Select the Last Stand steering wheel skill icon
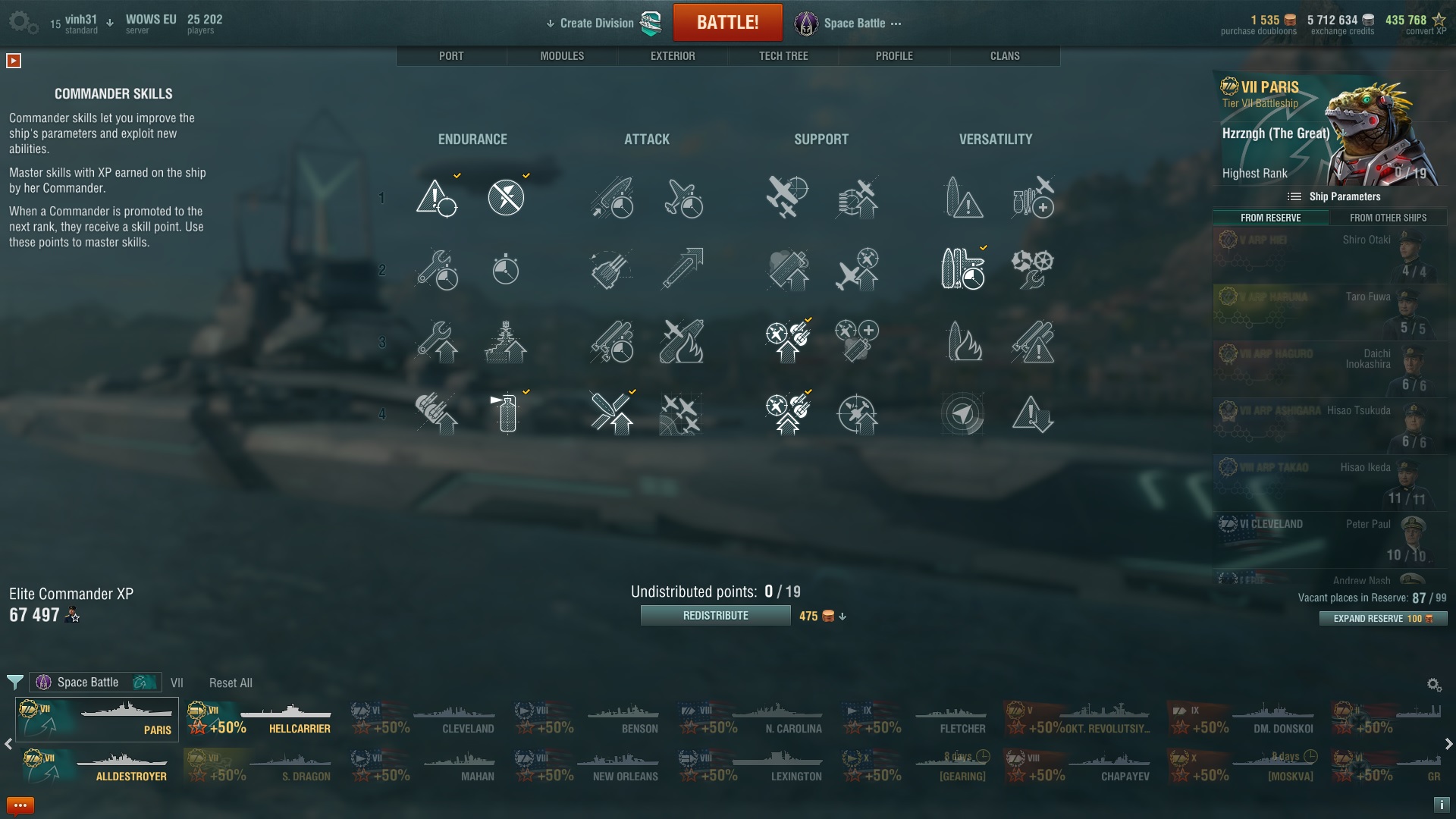 click(1032, 269)
